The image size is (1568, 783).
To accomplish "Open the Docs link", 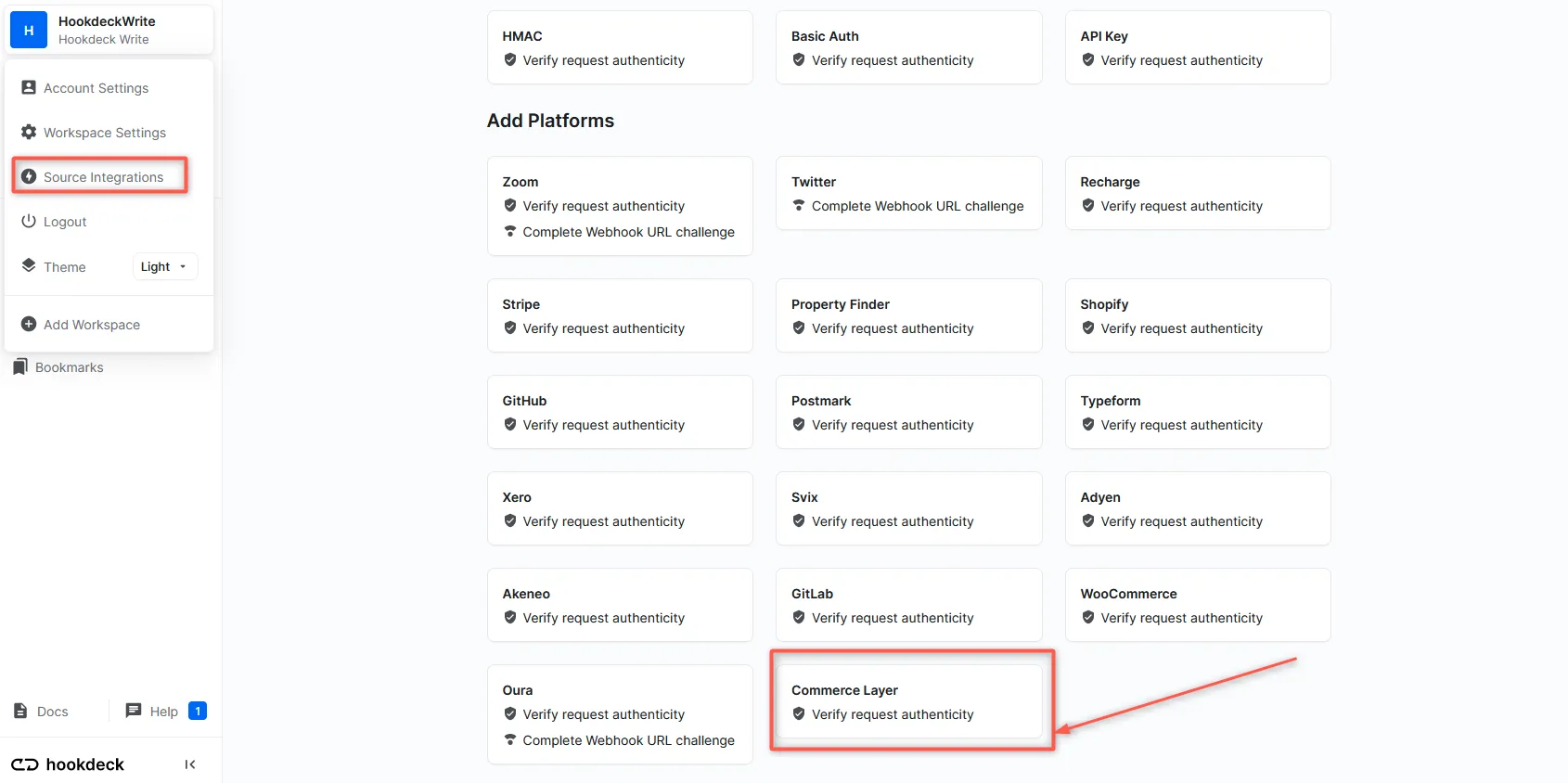I will (x=42, y=712).
